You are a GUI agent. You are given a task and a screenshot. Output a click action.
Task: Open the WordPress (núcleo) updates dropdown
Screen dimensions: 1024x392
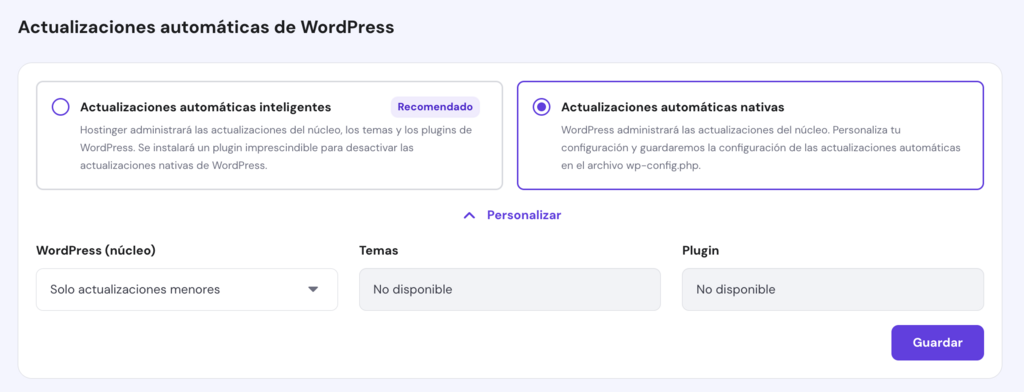click(x=187, y=289)
